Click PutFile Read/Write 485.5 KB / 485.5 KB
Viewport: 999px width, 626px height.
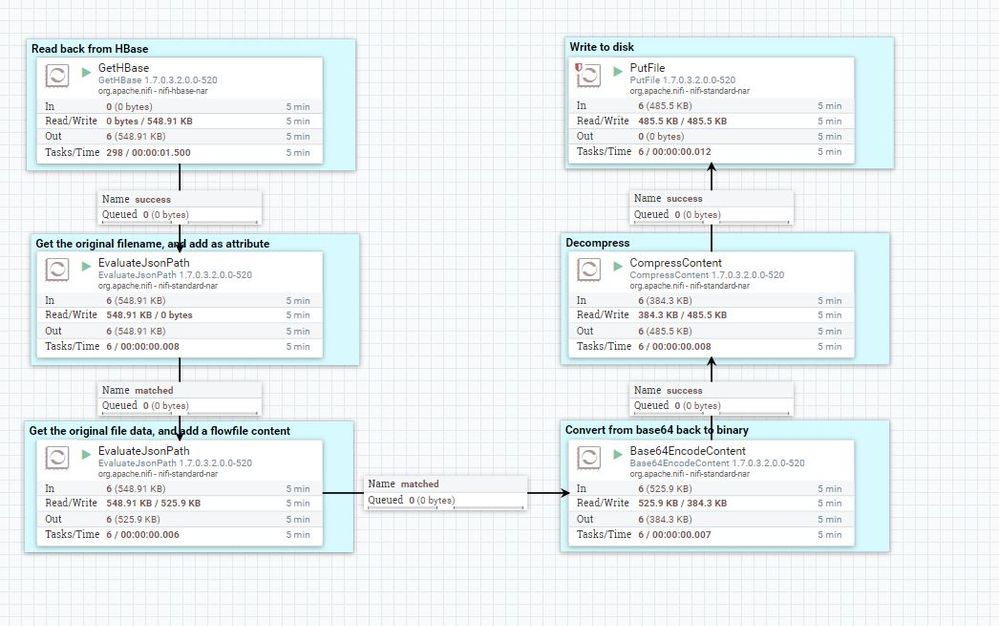682,120
